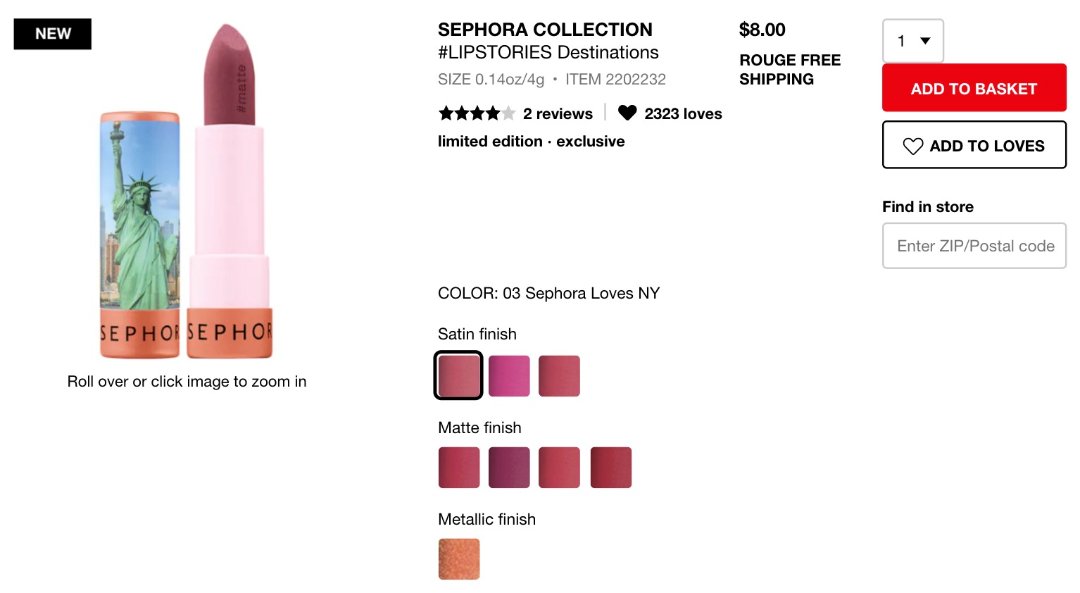Click the heart icon in Add to Loves
Image resolution: width=1080 pixels, height=593 pixels.
[x=913, y=146]
